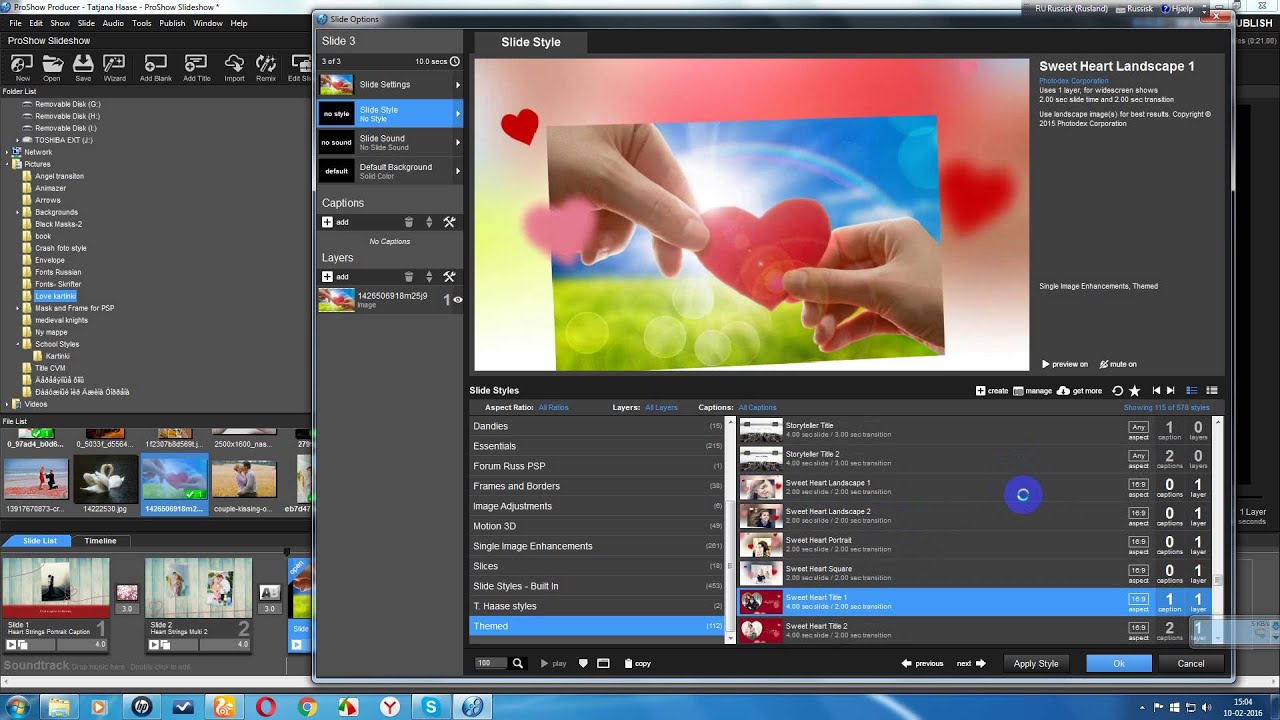Expand the Slide Sound arrow
The image size is (1280, 720).
tap(458, 142)
